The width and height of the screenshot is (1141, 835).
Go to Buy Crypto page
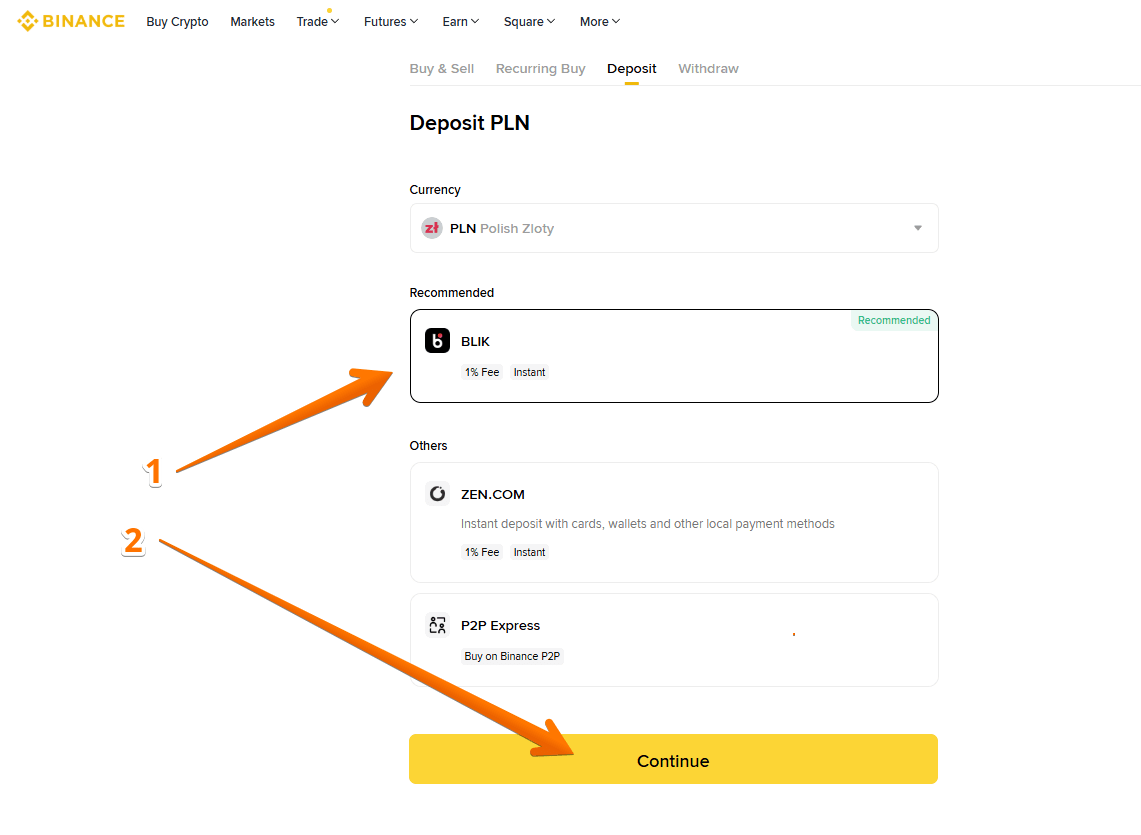tap(177, 22)
